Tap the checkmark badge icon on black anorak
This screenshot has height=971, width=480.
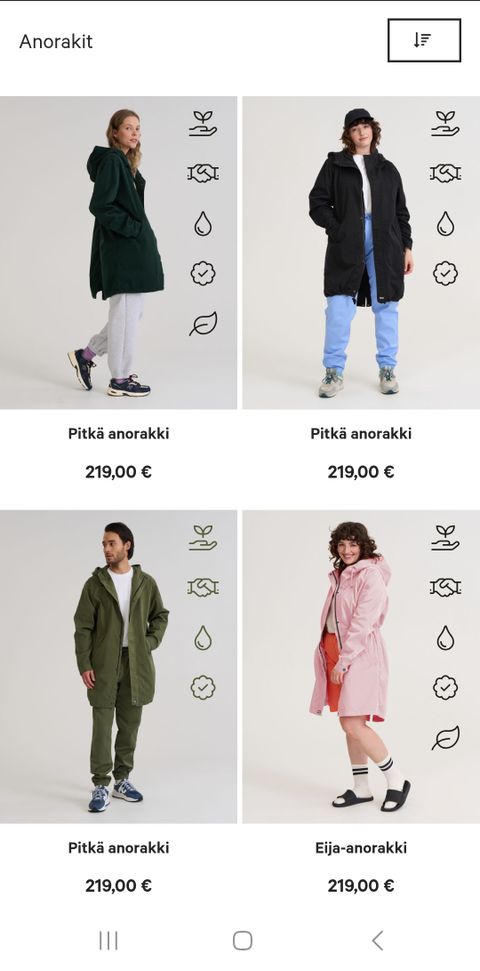click(x=445, y=273)
